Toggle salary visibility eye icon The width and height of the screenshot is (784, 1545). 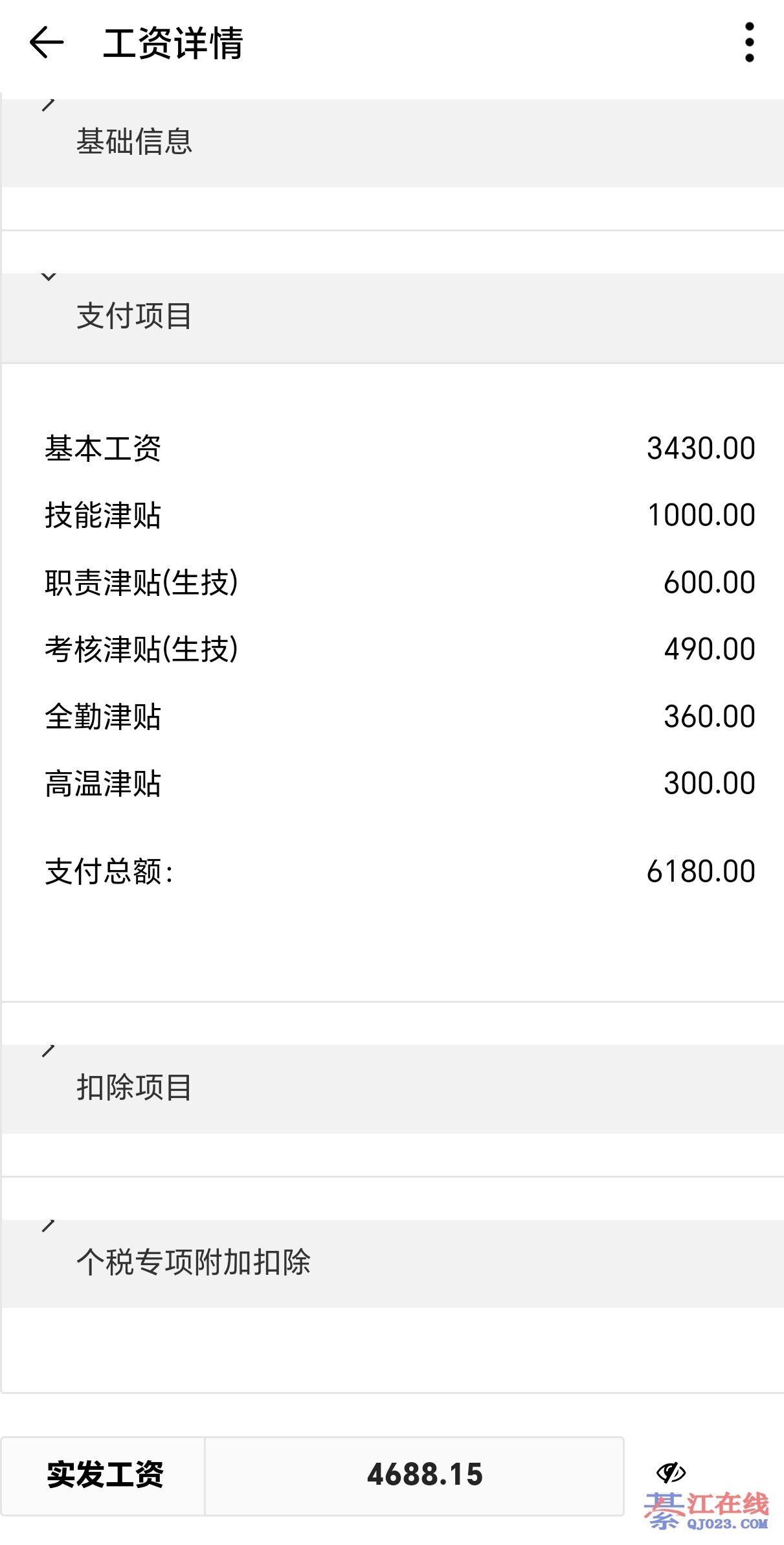[x=670, y=1472]
